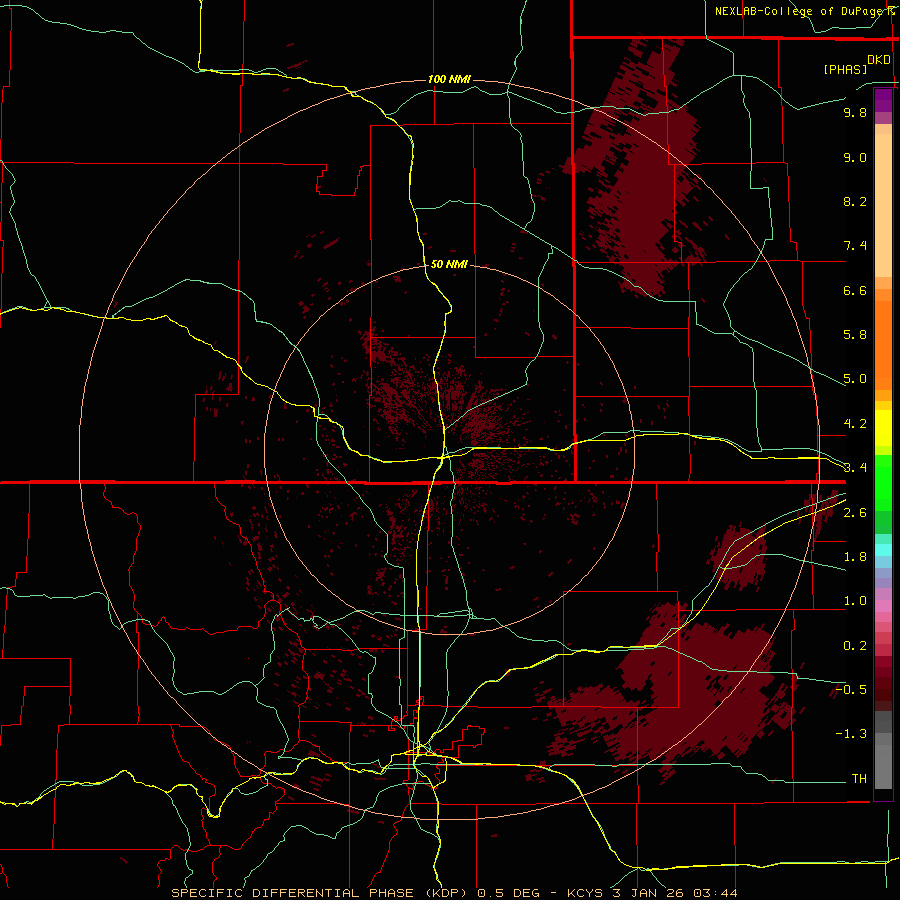Pick the purple swatch atop color bar
900x900 pixels.
point(883,100)
